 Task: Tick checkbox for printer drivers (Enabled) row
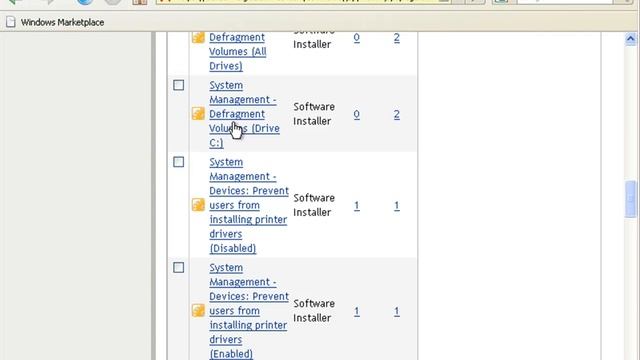[x=178, y=267]
